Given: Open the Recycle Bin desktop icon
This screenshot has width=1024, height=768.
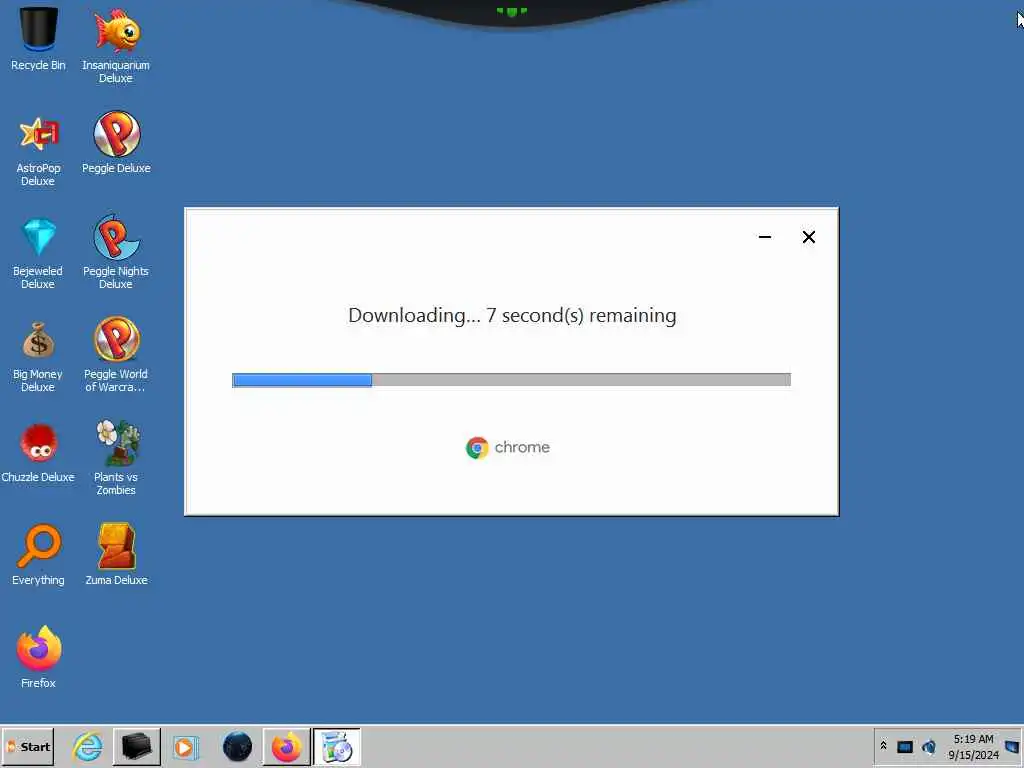Looking at the screenshot, I should [38, 38].
